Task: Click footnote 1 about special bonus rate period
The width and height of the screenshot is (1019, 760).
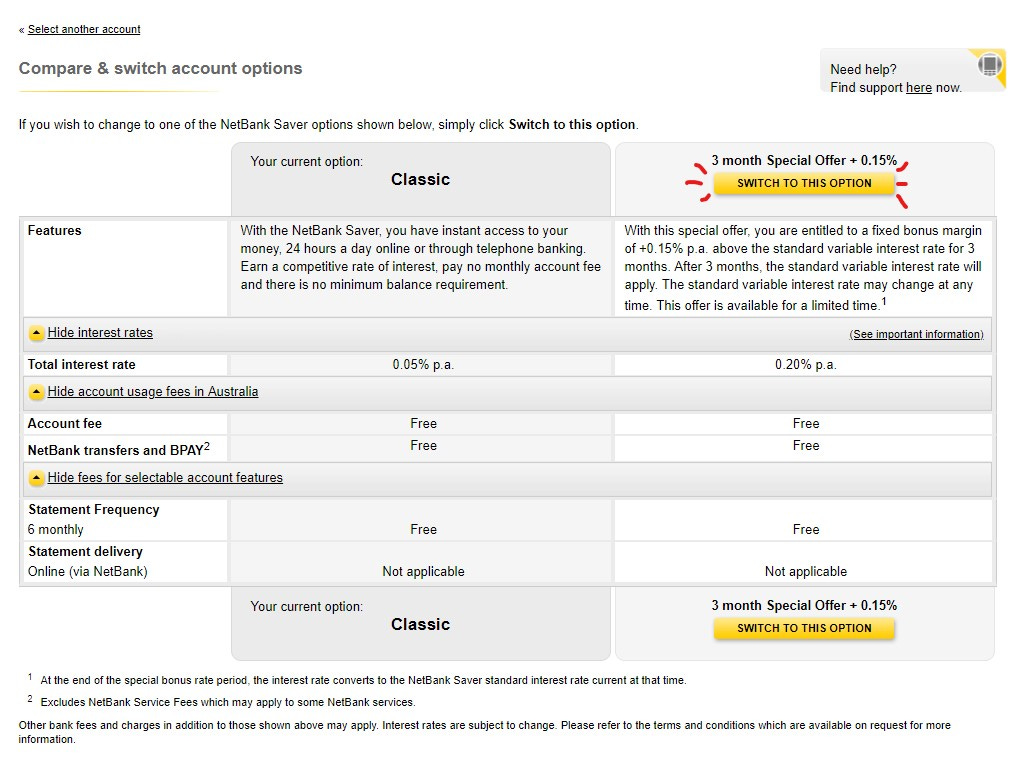Action: 363,681
